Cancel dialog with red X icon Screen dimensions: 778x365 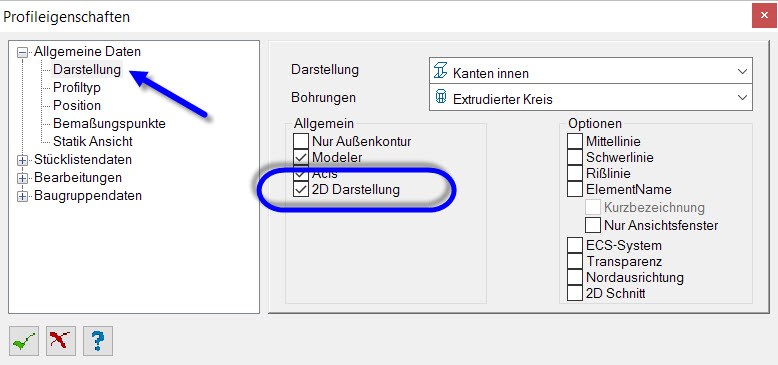(61, 341)
